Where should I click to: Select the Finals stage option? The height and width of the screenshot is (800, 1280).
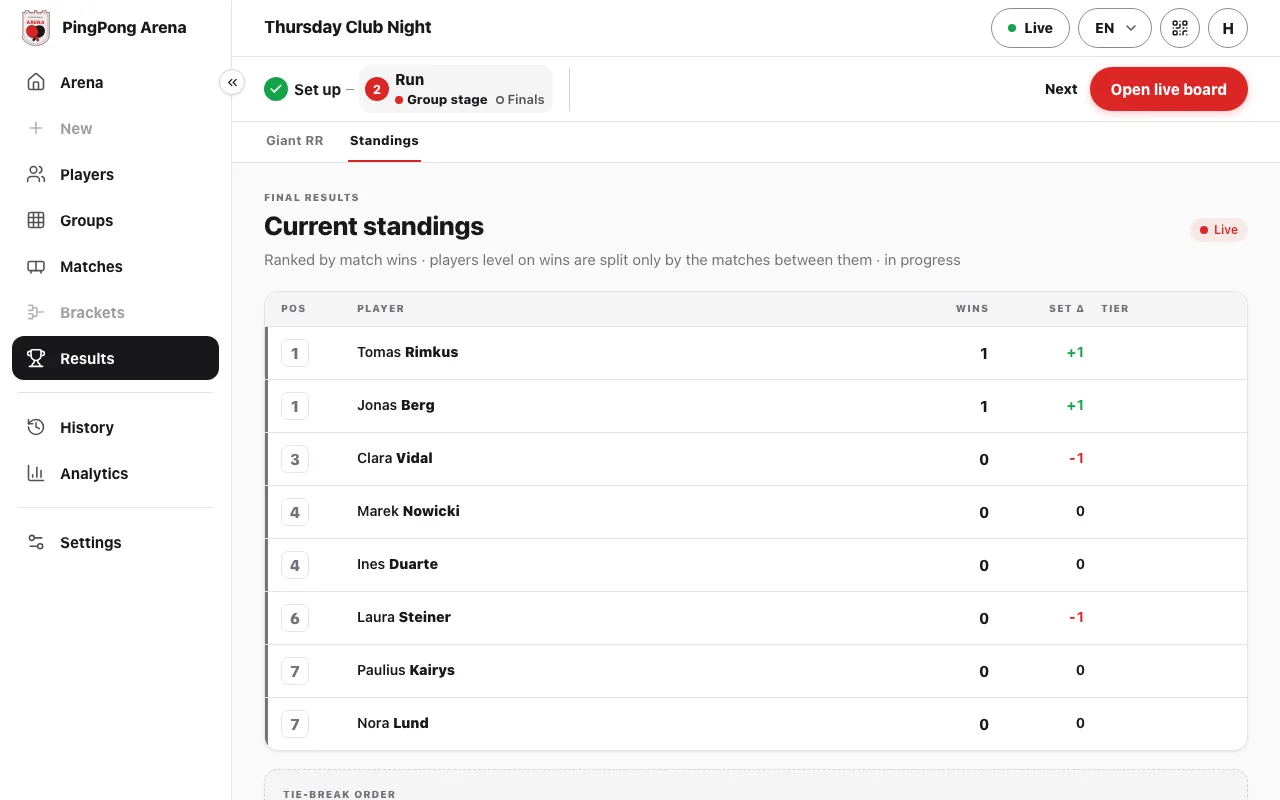(520, 100)
